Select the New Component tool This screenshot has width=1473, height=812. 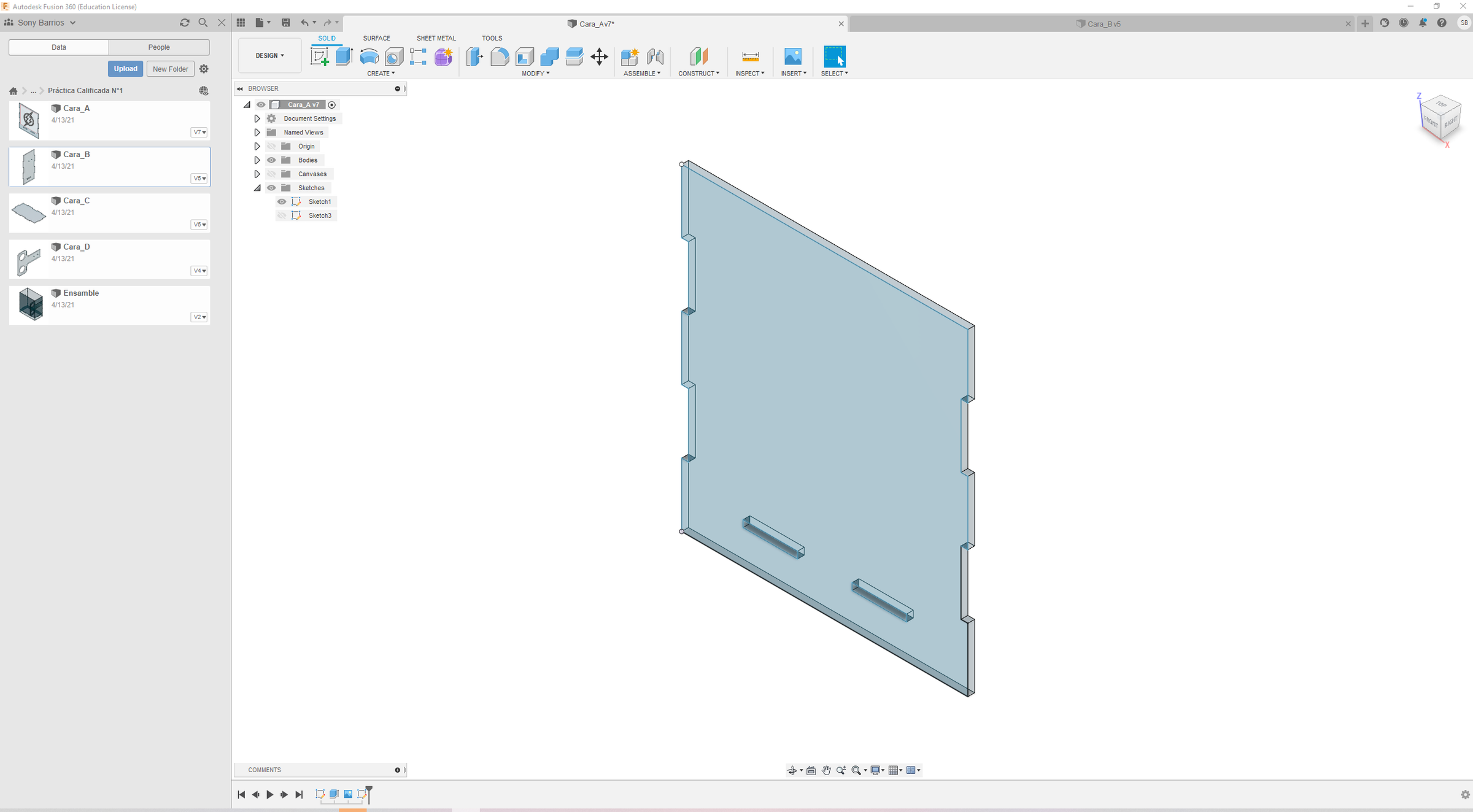(630, 57)
